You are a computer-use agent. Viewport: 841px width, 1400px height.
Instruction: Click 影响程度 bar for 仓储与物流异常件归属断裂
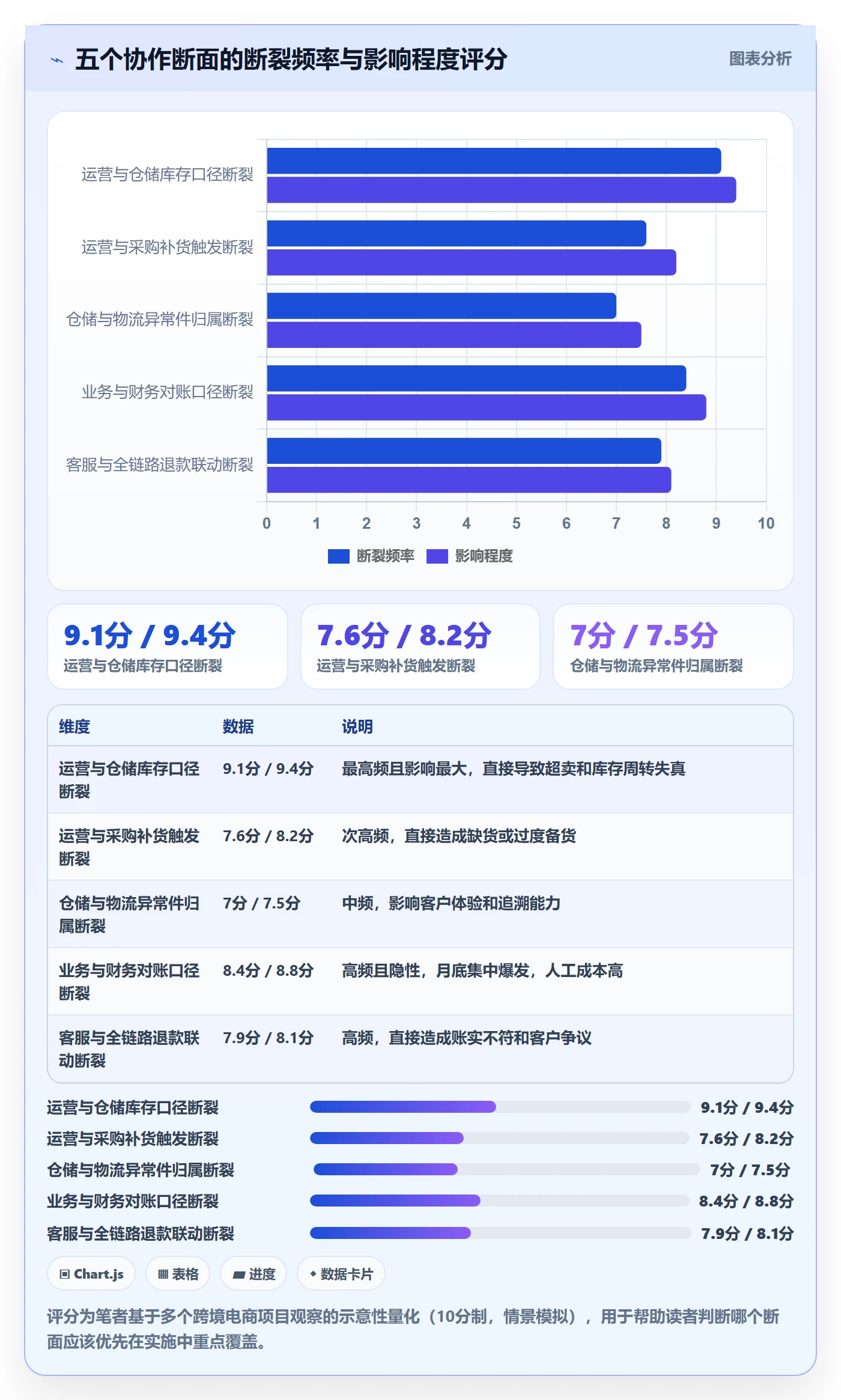click(454, 335)
